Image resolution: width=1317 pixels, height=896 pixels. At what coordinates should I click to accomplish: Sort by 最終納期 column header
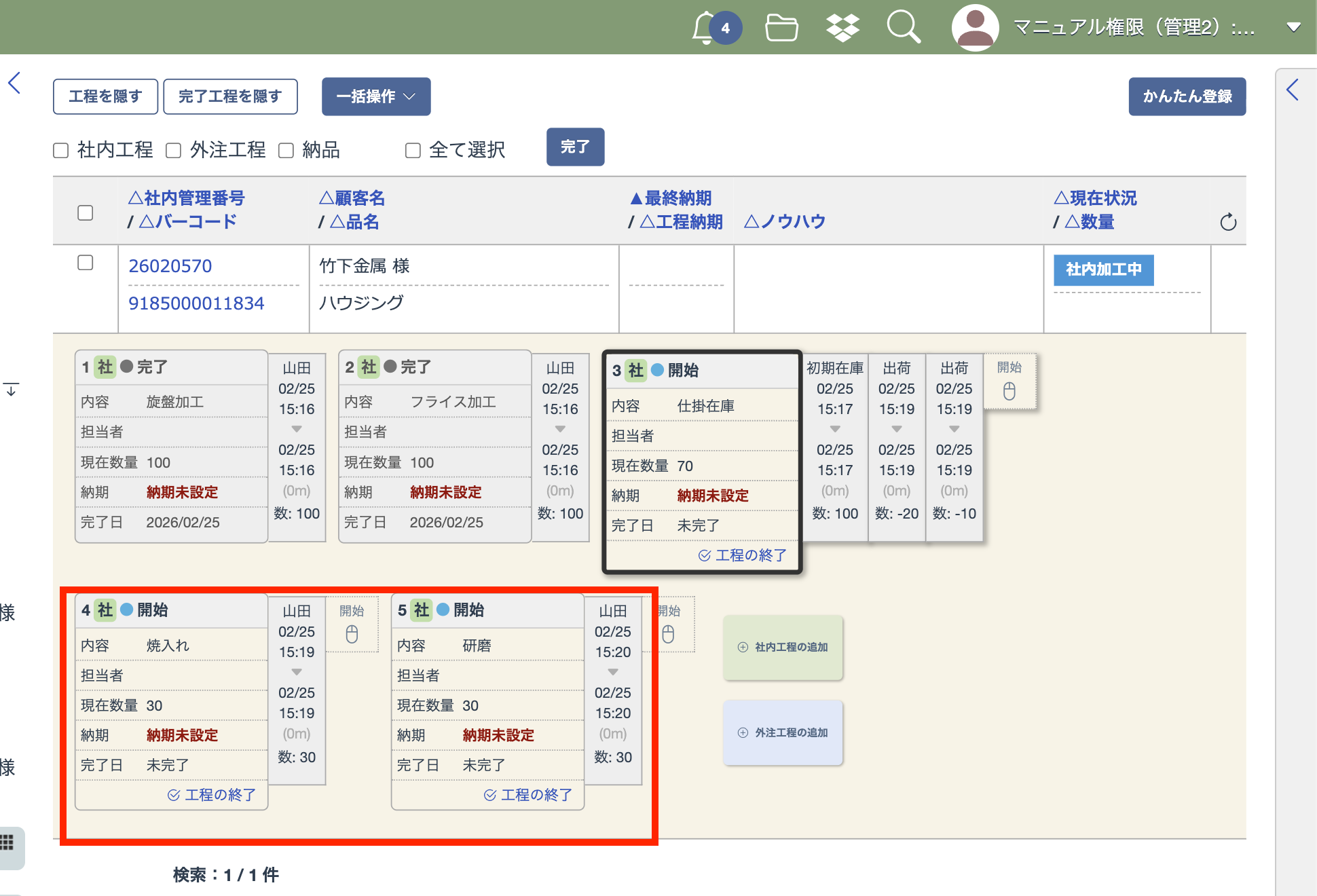pos(671,198)
